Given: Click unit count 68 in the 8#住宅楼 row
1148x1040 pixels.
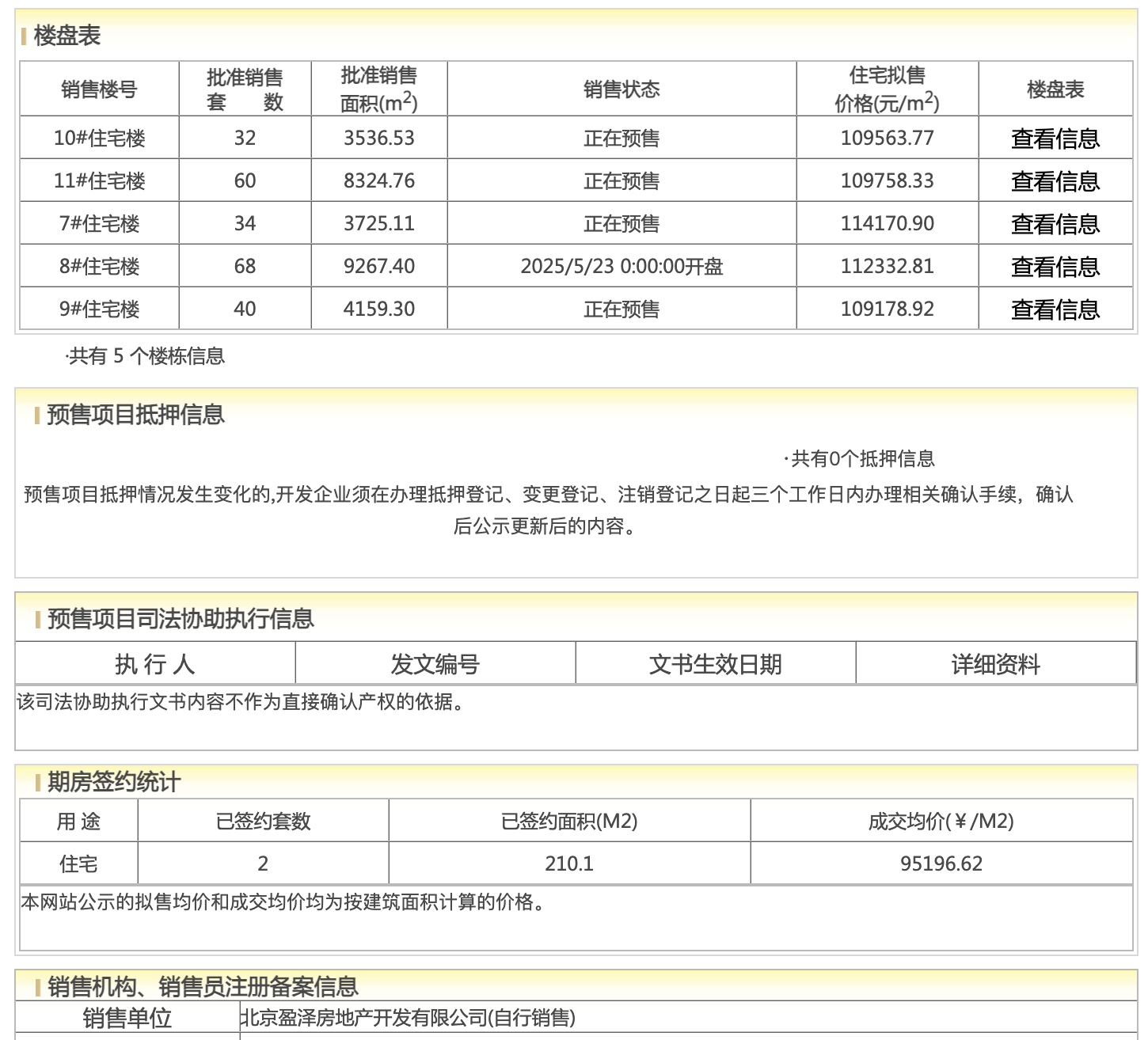Looking at the screenshot, I should coord(245,266).
